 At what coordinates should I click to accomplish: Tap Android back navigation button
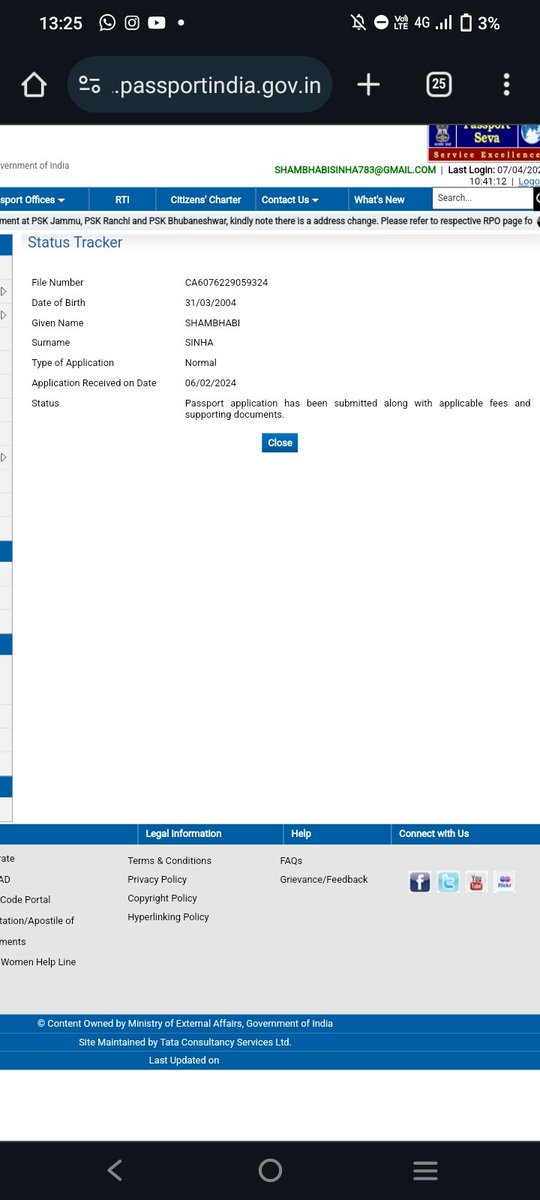(115, 1170)
